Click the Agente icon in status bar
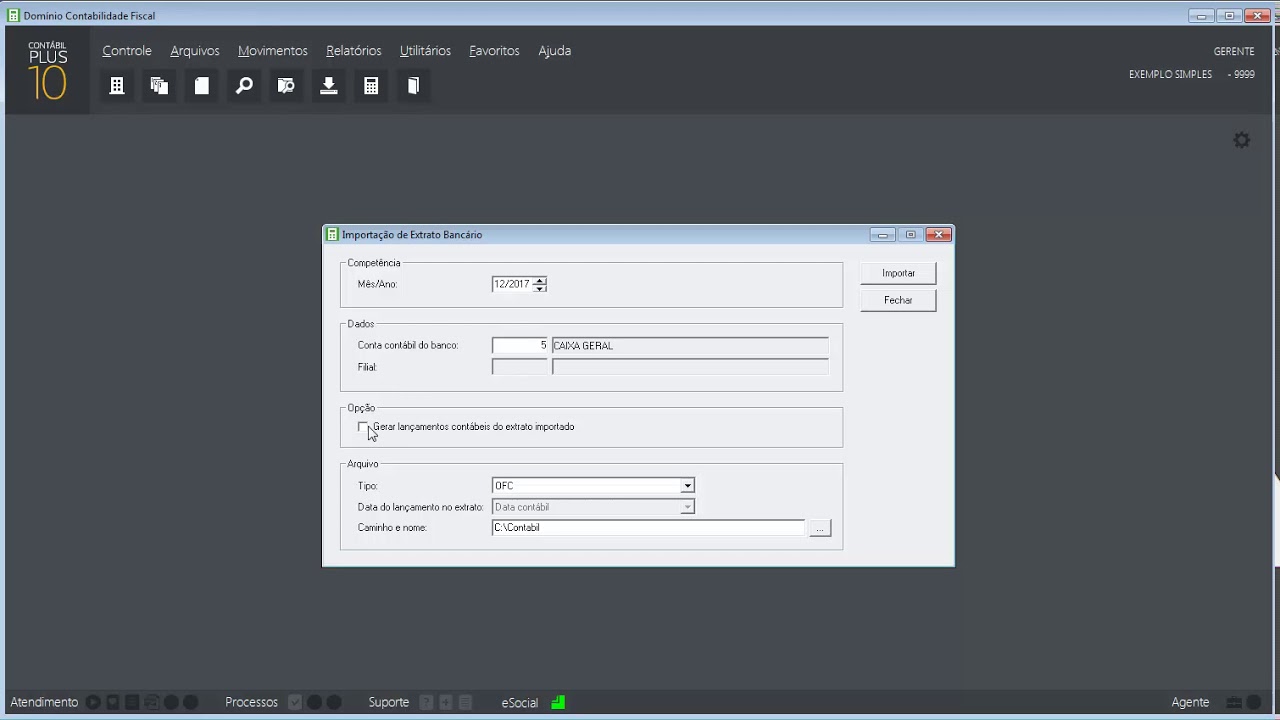The height and width of the screenshot is (720, 1280). point(1234,702)
